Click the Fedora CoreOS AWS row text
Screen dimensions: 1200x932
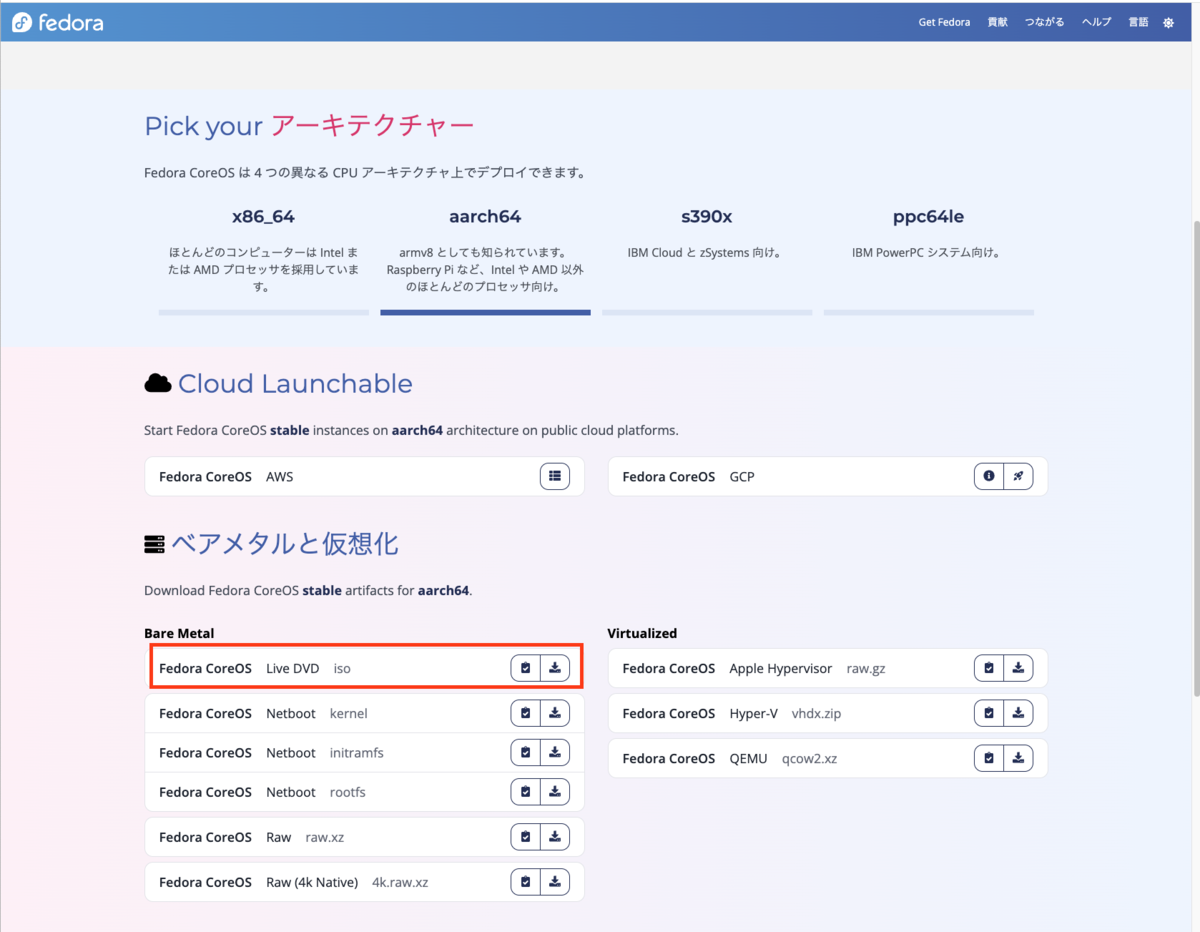point(226,477)
